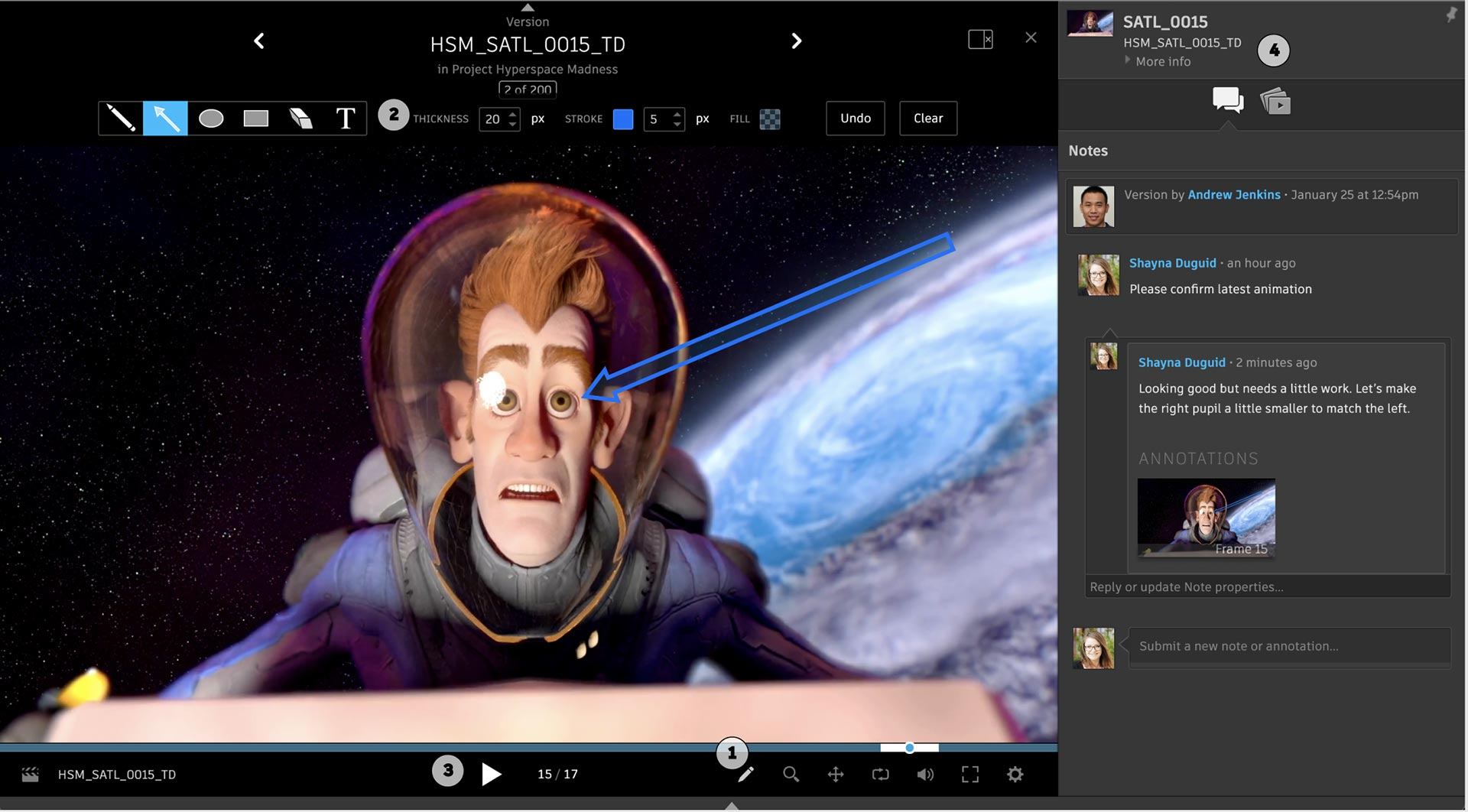Click the 15 / 17 frame counter

[x=557, y=775]
